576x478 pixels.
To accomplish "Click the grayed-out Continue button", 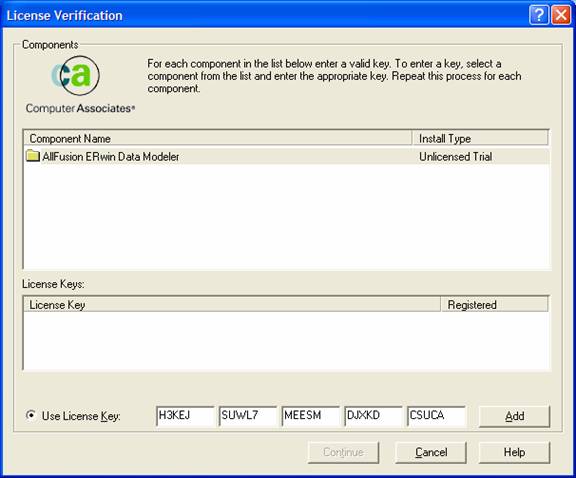I will [x=343, y=452].
